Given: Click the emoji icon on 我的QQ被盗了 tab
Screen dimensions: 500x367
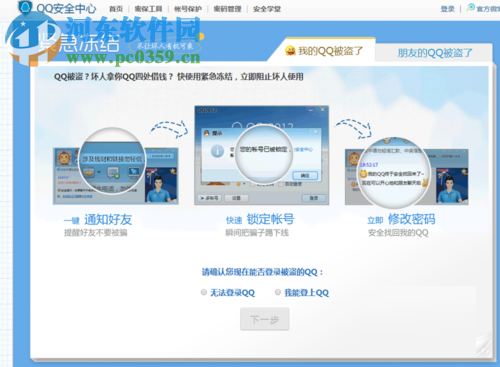Looking at the screenshot, I should pyautogui.click(x=290, y=51).
